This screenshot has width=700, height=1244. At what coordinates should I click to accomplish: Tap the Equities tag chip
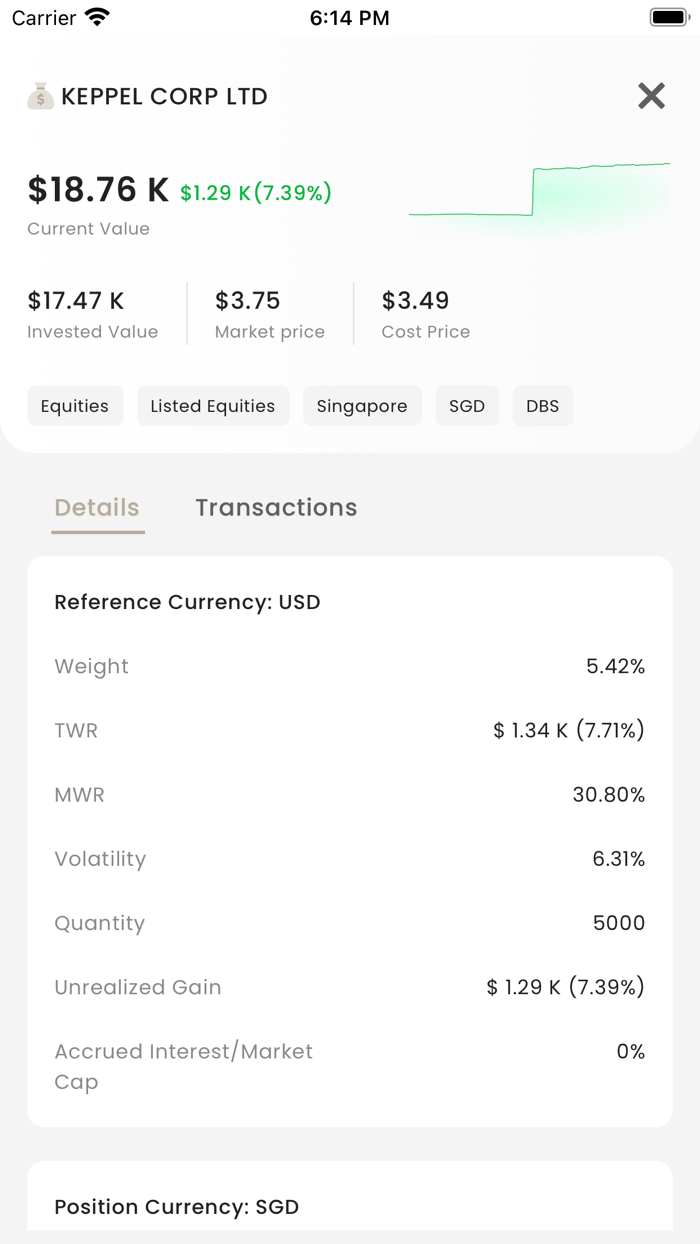pos(75,406)
